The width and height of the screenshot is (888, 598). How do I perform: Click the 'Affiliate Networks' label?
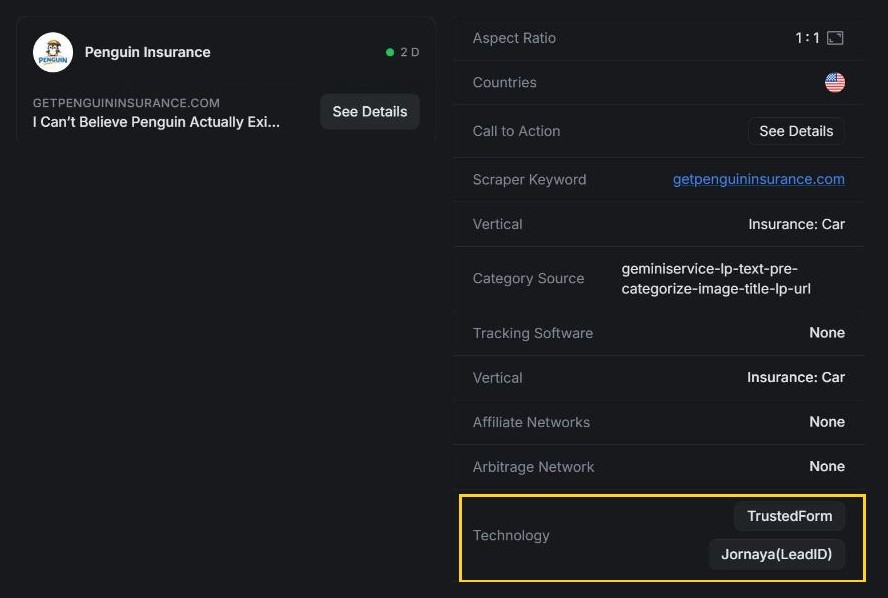pos(531,422)
